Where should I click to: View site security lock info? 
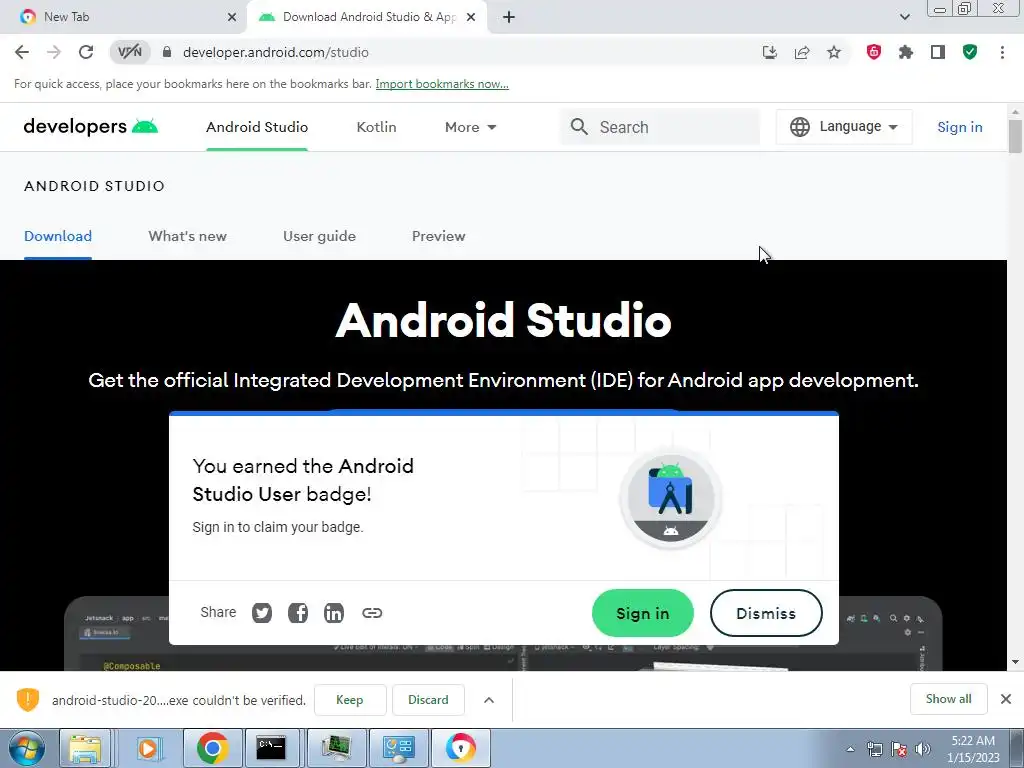click(167, 52)
